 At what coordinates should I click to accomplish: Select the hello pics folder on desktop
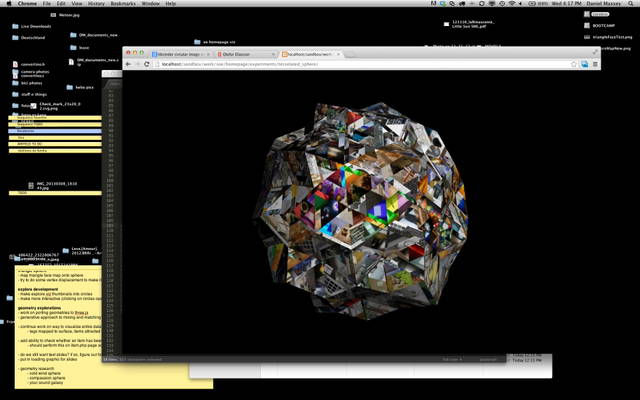(80, 87)
